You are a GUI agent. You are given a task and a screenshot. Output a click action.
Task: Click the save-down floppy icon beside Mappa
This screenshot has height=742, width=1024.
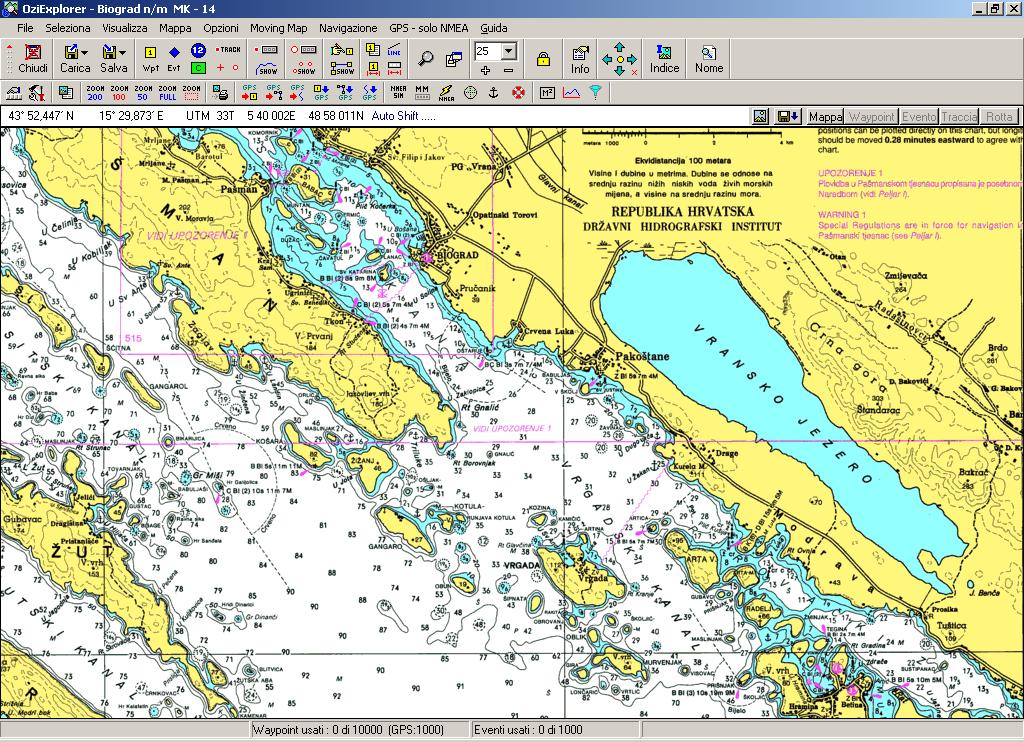[788, 116]
